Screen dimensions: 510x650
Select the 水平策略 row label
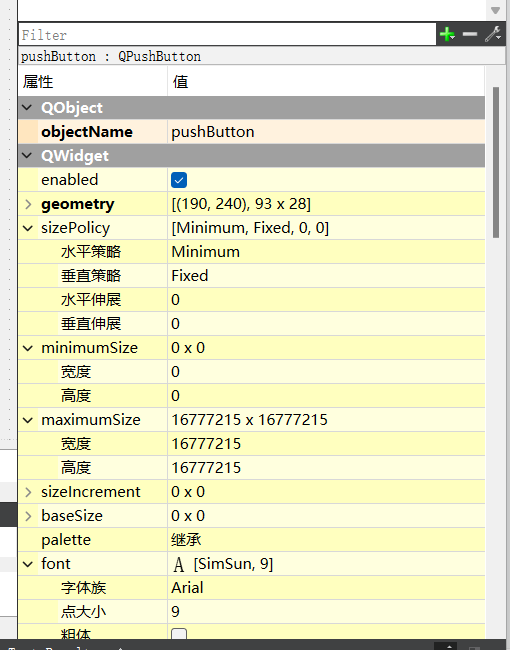(91, 252)
